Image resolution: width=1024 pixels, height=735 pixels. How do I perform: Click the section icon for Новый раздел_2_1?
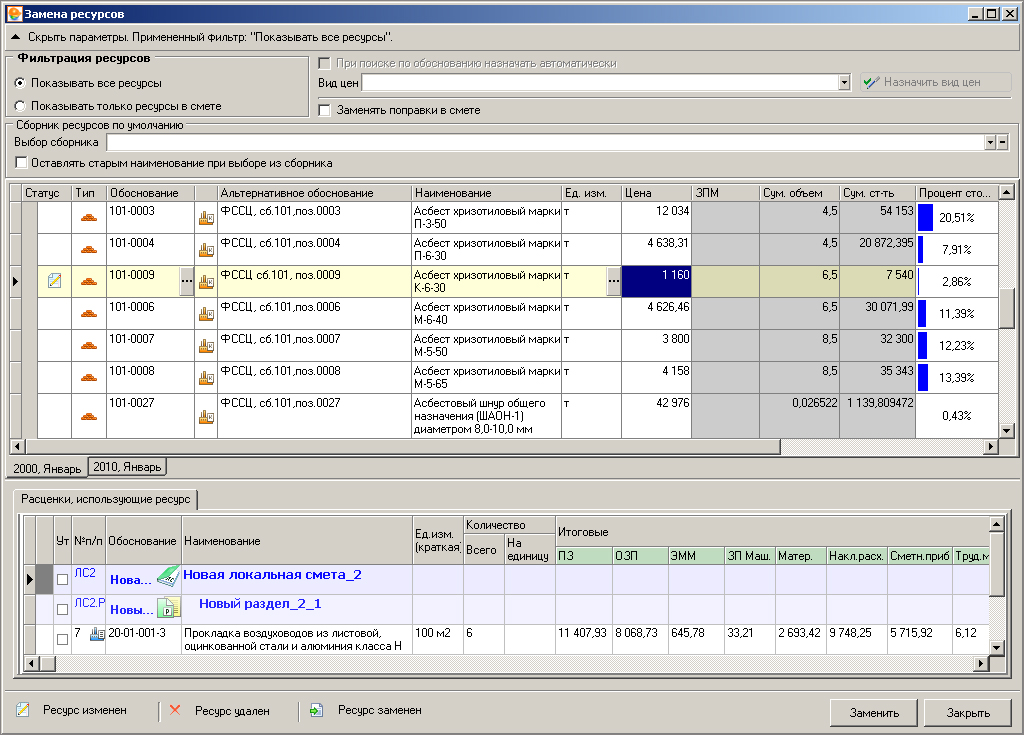pos(168,608)
